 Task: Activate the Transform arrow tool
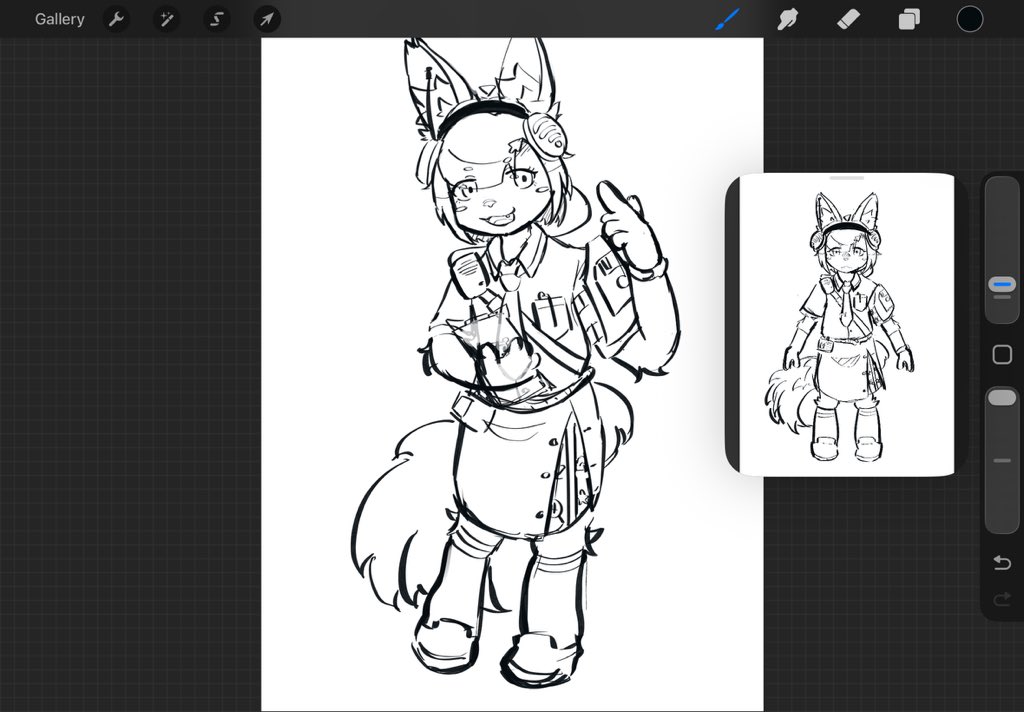267,19
